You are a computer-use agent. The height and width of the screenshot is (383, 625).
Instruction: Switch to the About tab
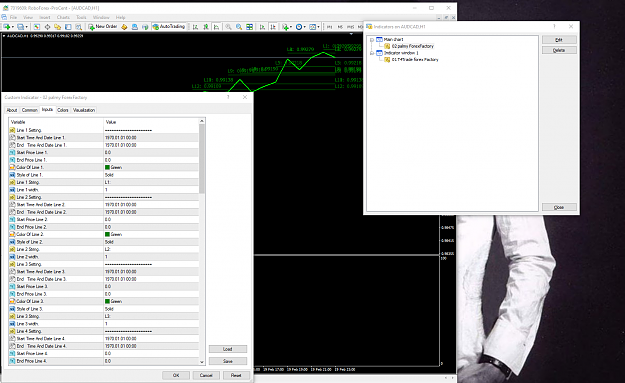[12, 110]
